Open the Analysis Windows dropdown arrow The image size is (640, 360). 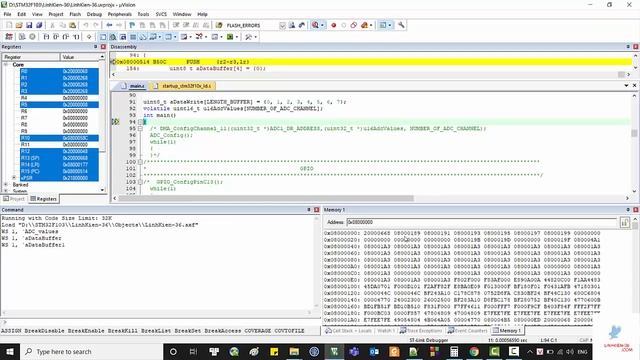pos(206,37)
